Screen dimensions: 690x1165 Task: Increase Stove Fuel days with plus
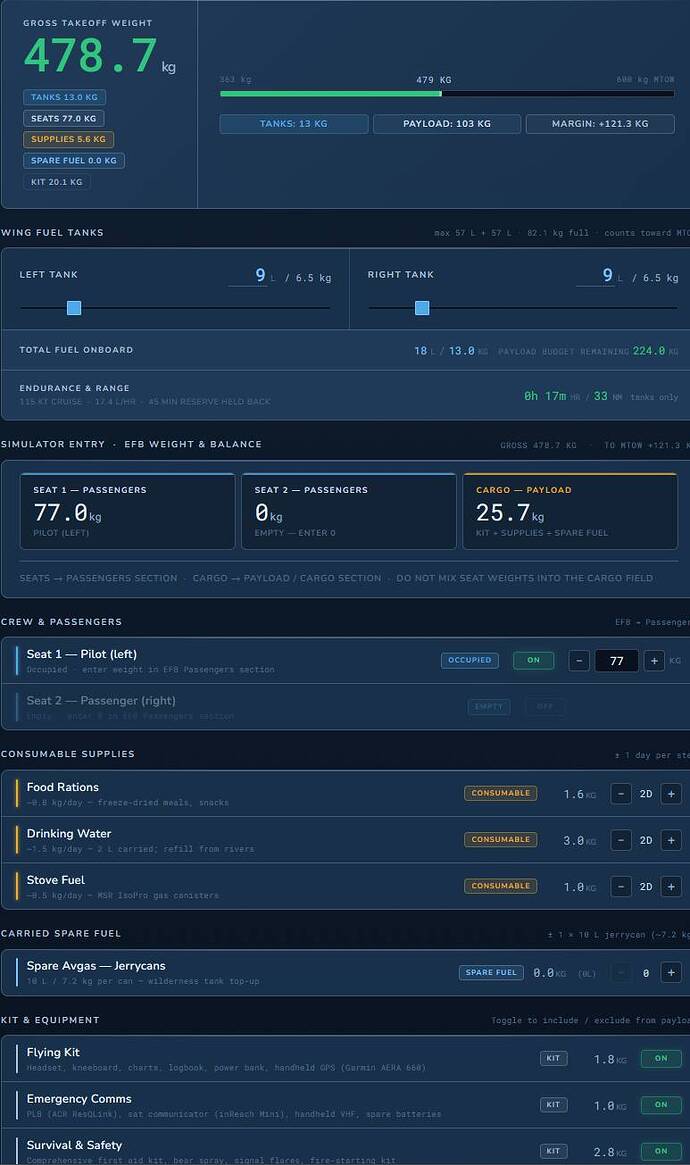671,886
